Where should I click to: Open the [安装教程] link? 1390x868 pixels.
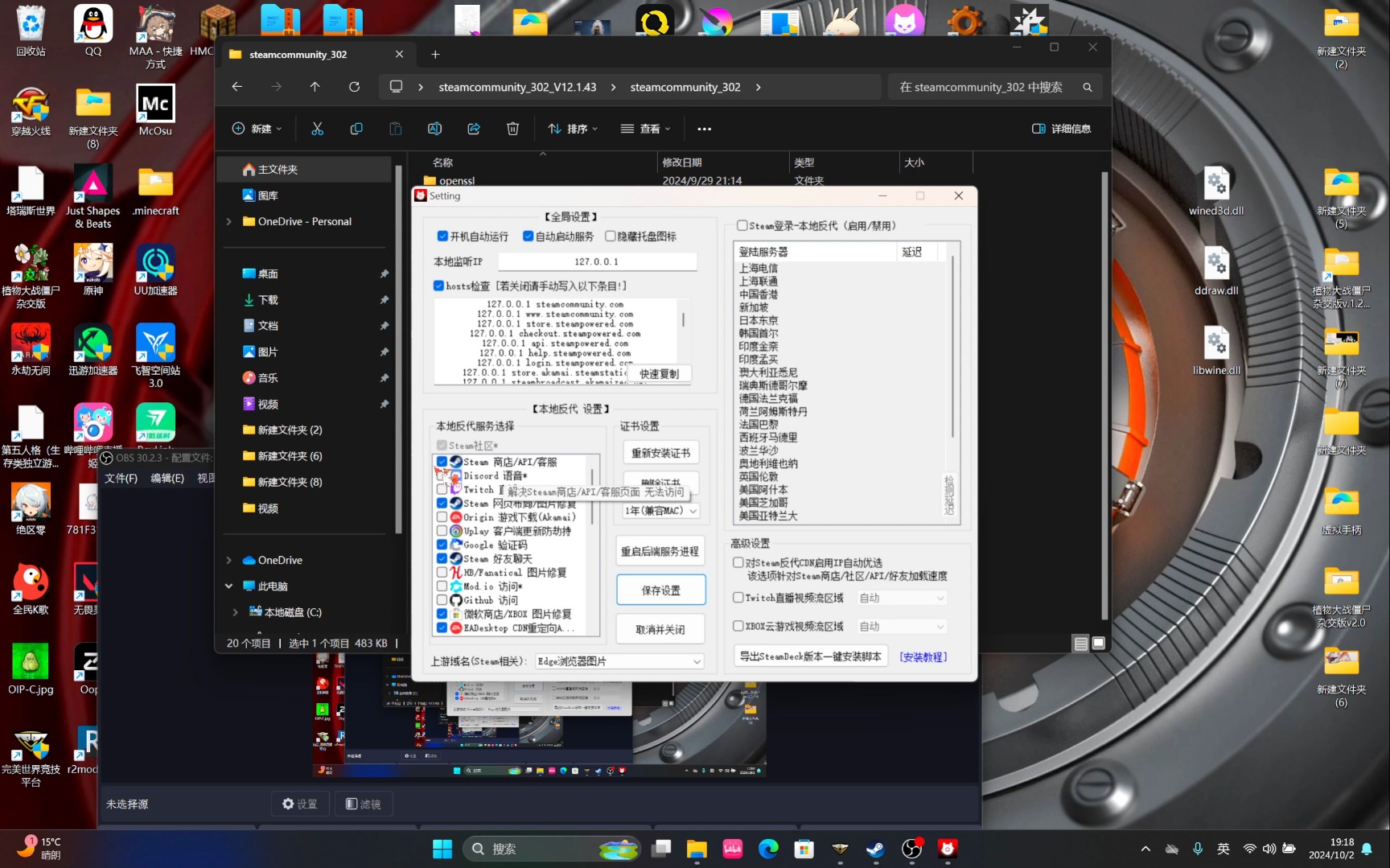coord(923,657)
